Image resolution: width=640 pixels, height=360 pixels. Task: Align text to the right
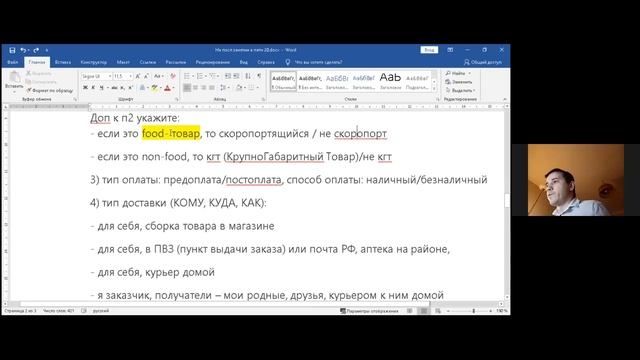point(204,88)
